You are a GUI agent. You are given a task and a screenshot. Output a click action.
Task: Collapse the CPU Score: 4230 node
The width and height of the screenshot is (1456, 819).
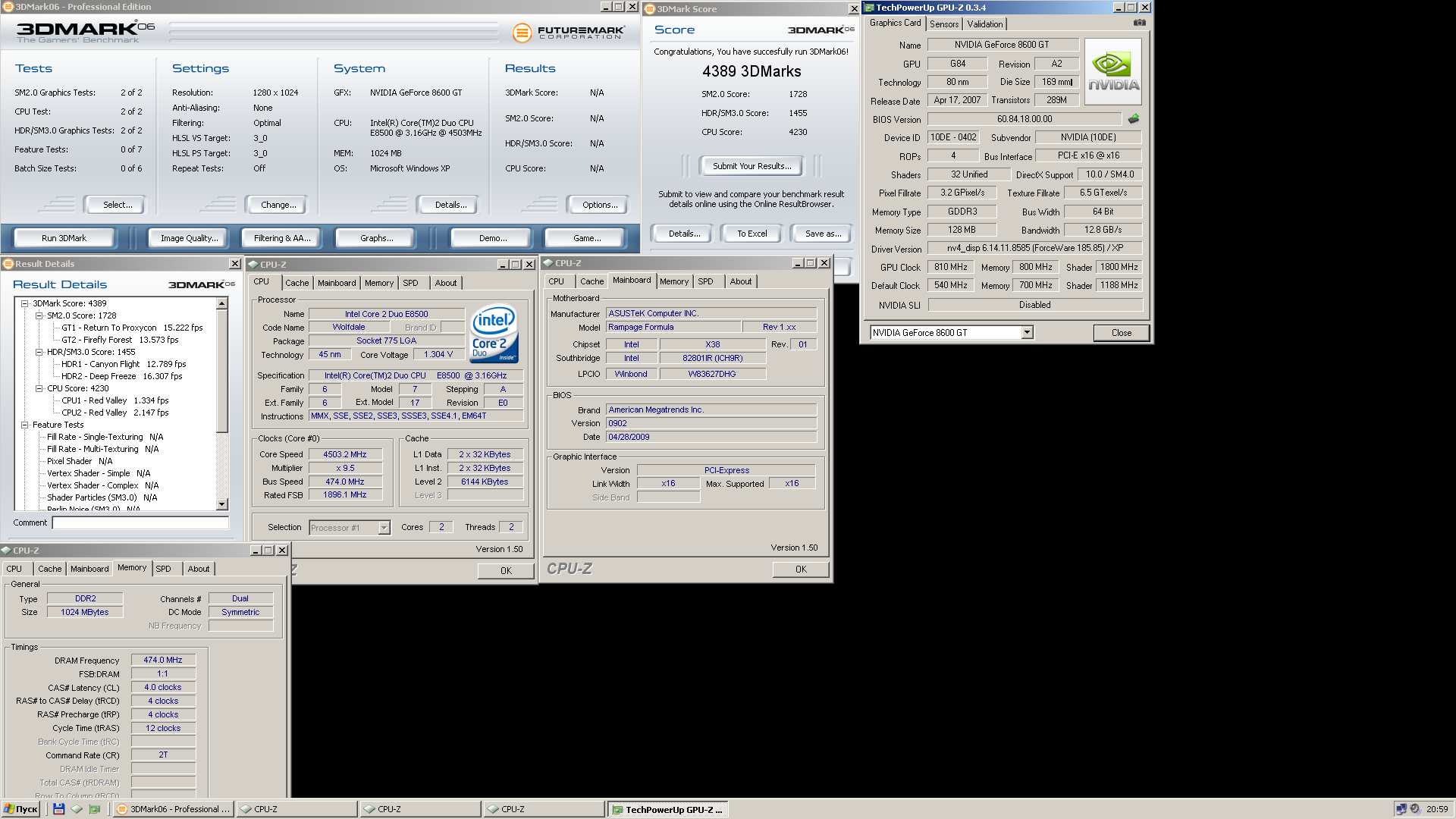(x=39, y=388)
